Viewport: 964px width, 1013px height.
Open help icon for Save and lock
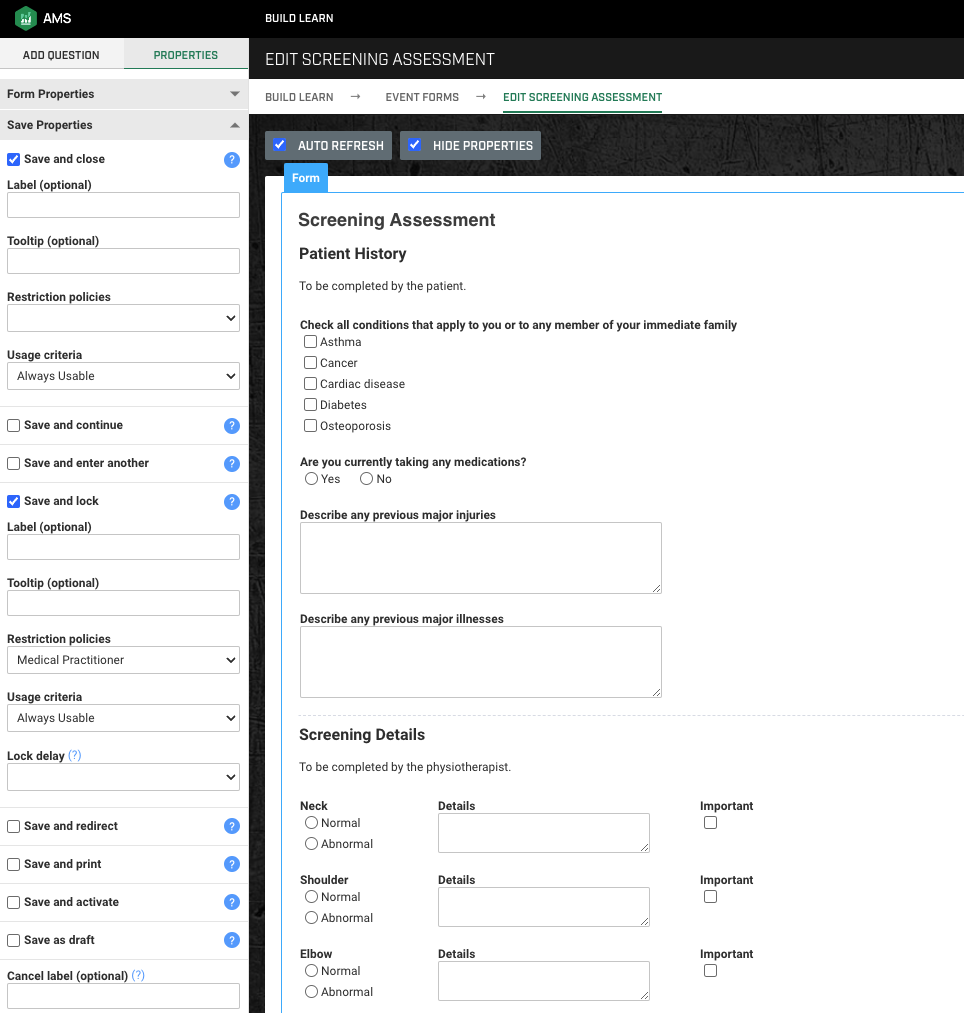[232, 502]
